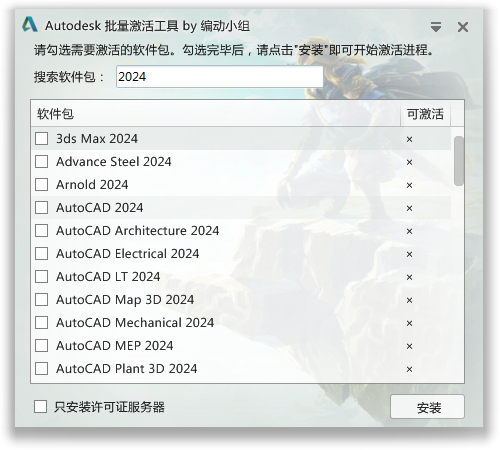Enable the AutoCAD 2024 checkbox
Screen dimensions: 500x450
41,207
